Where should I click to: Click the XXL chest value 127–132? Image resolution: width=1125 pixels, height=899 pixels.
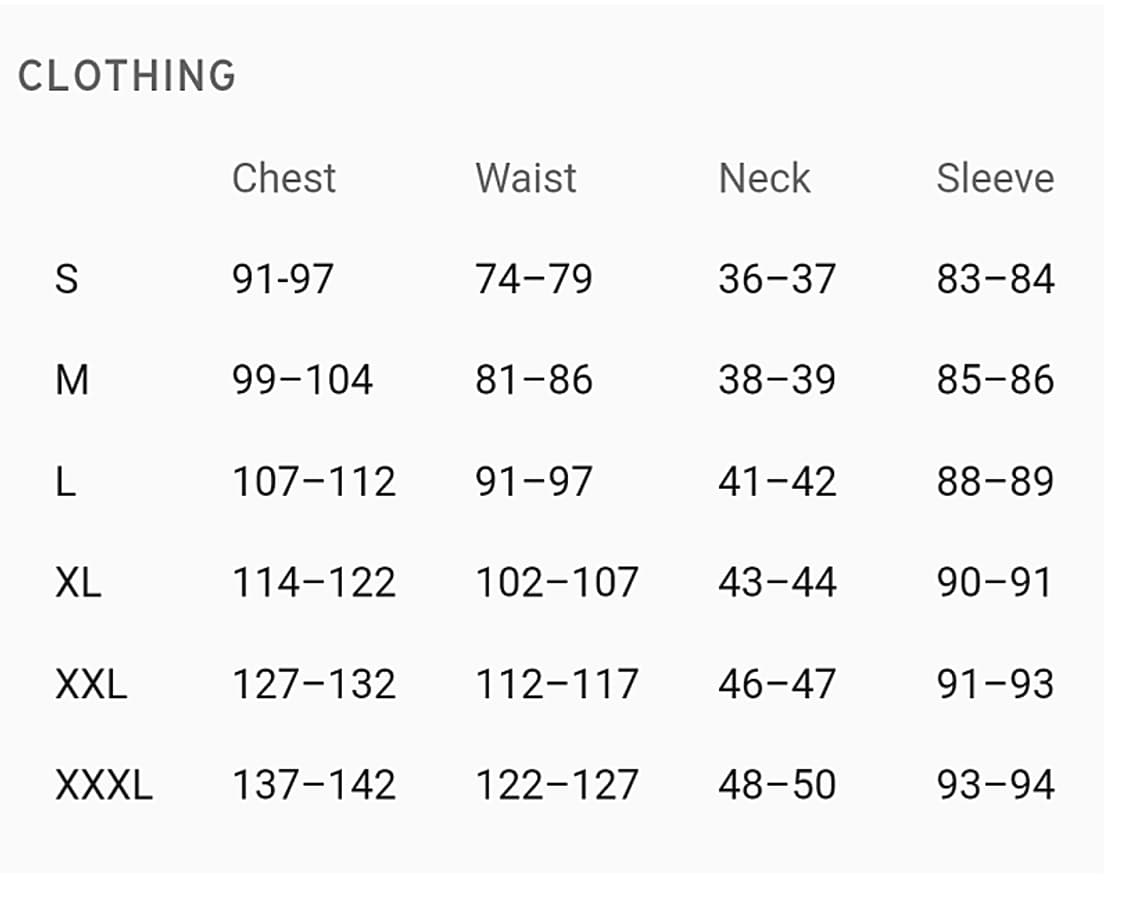pos(314,684)
